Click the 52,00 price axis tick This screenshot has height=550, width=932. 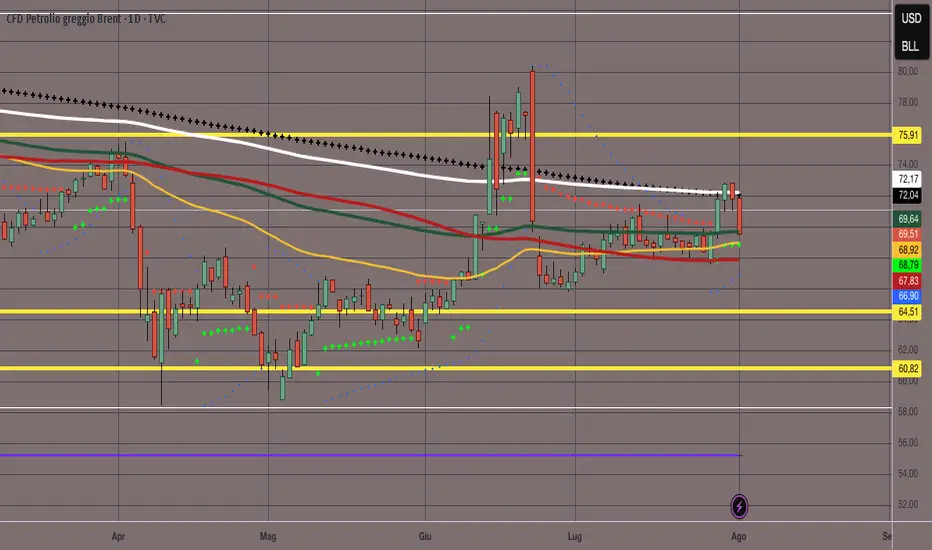point(908,504)
